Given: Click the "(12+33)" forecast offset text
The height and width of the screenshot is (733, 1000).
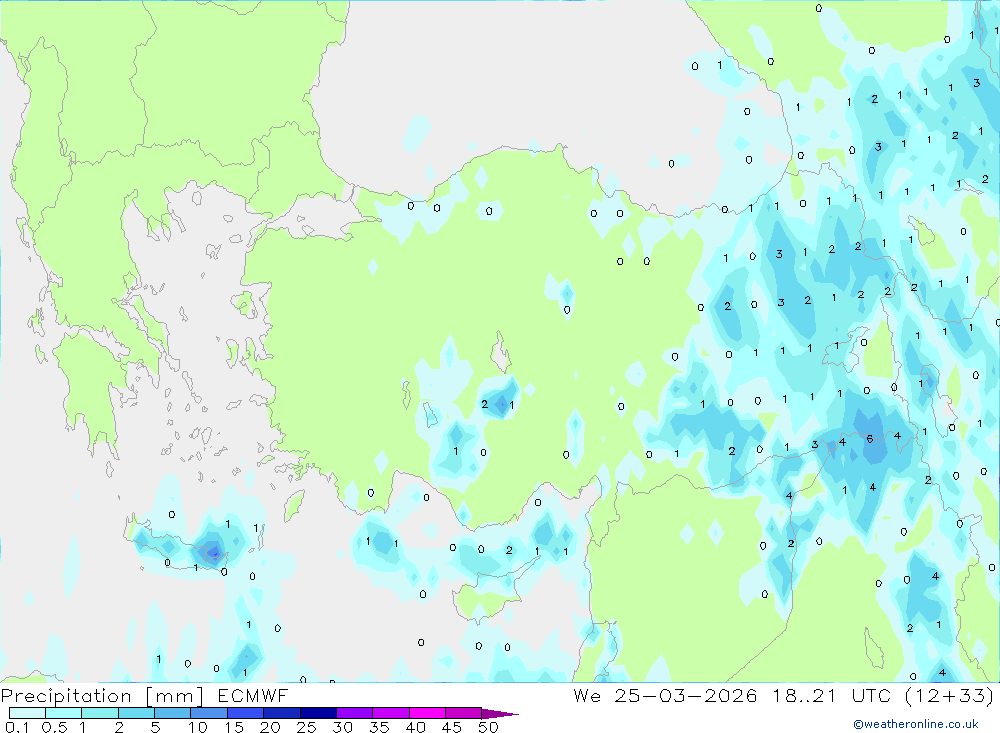Looking at the screenshot, I should click(x=950, y=696).
